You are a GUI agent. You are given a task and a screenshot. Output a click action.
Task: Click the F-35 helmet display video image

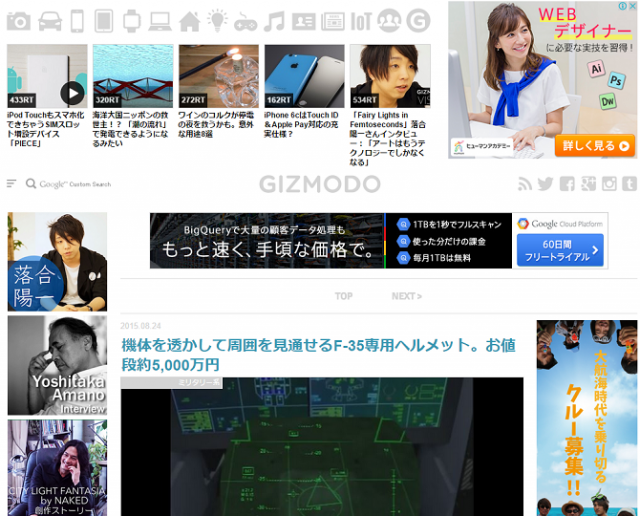pos(322,449)
